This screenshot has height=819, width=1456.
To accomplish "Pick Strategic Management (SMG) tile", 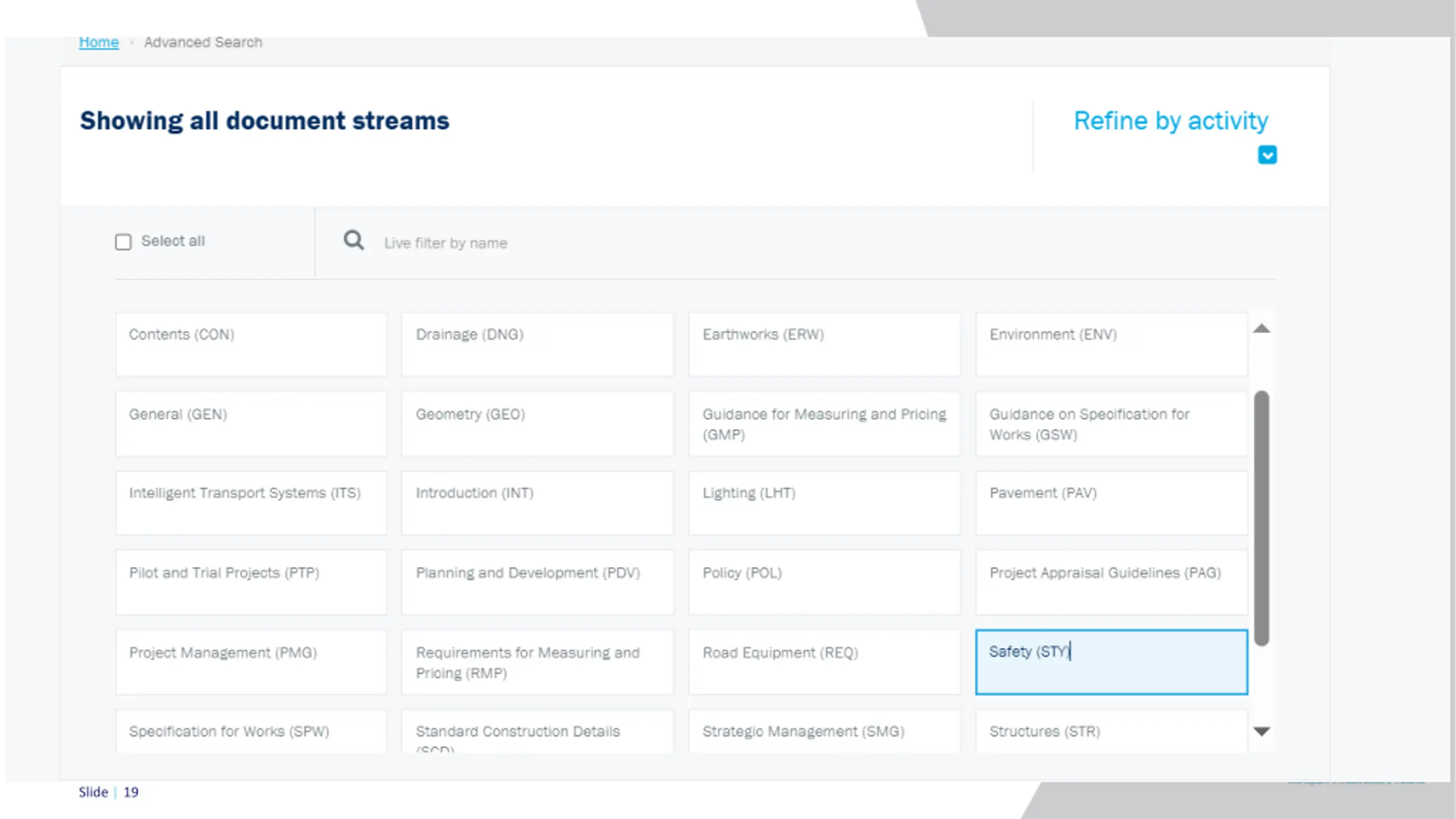I will (825, 731).
